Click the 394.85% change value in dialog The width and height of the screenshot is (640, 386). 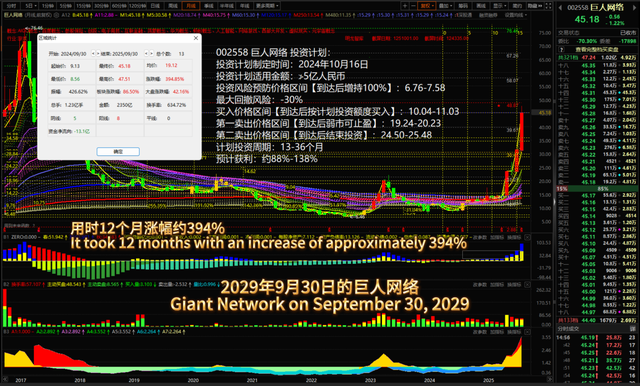[x=175, y=79]
